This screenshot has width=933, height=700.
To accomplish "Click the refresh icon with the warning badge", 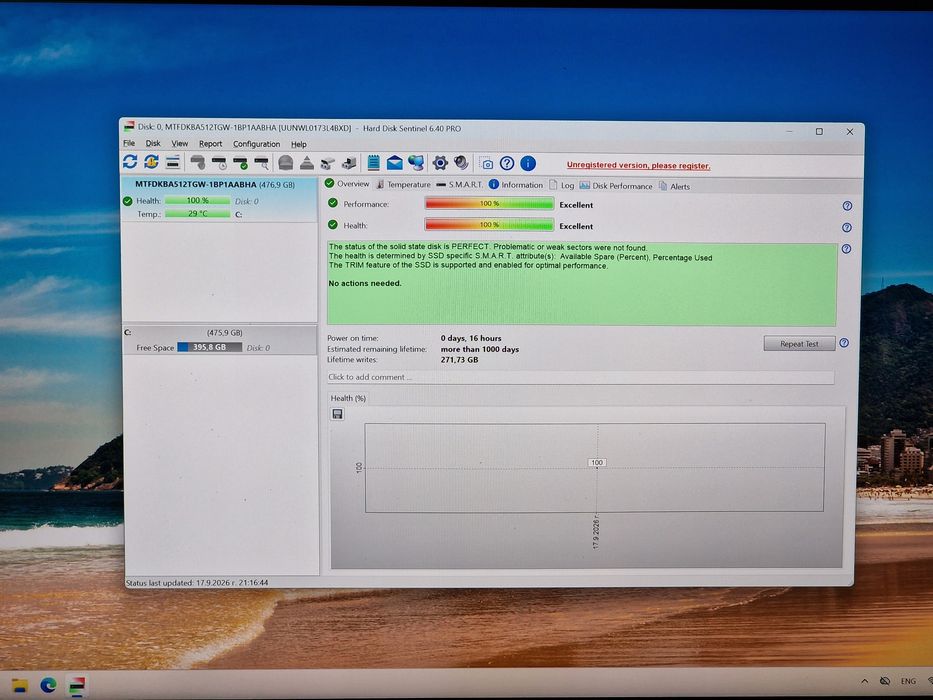I will click(x=151, y=161).
